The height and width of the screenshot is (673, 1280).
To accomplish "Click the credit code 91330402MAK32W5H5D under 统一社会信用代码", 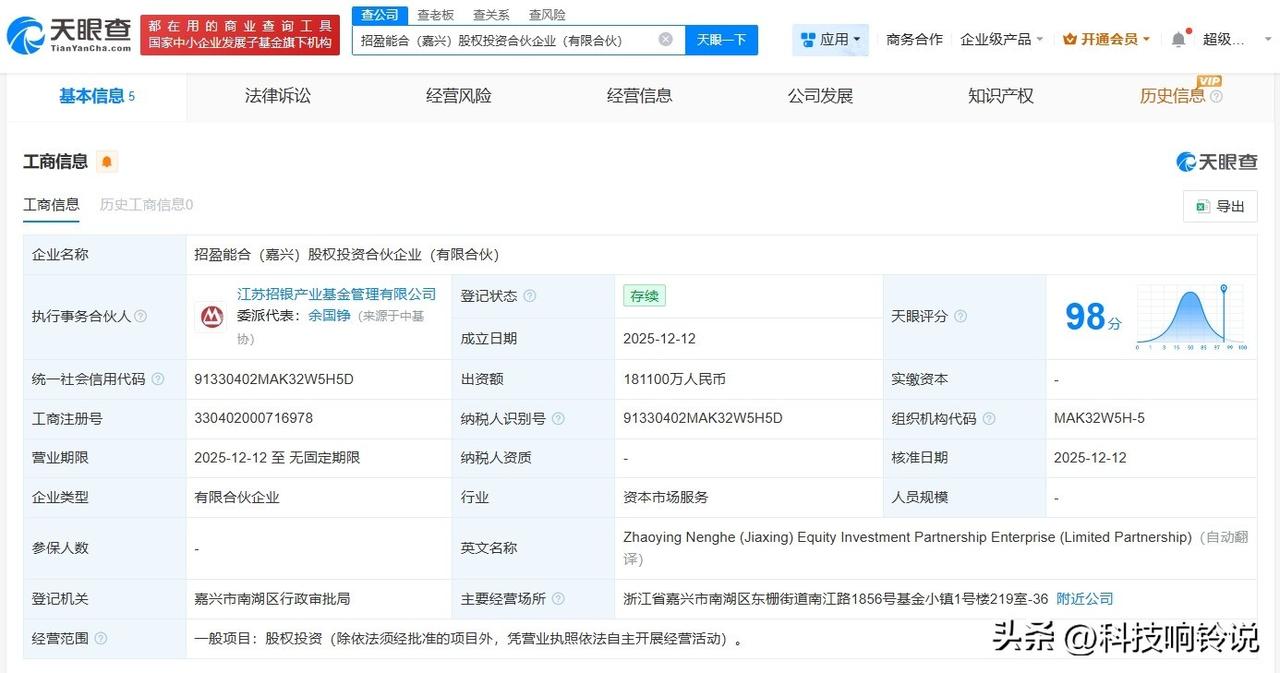I will [x=274, y=380].
